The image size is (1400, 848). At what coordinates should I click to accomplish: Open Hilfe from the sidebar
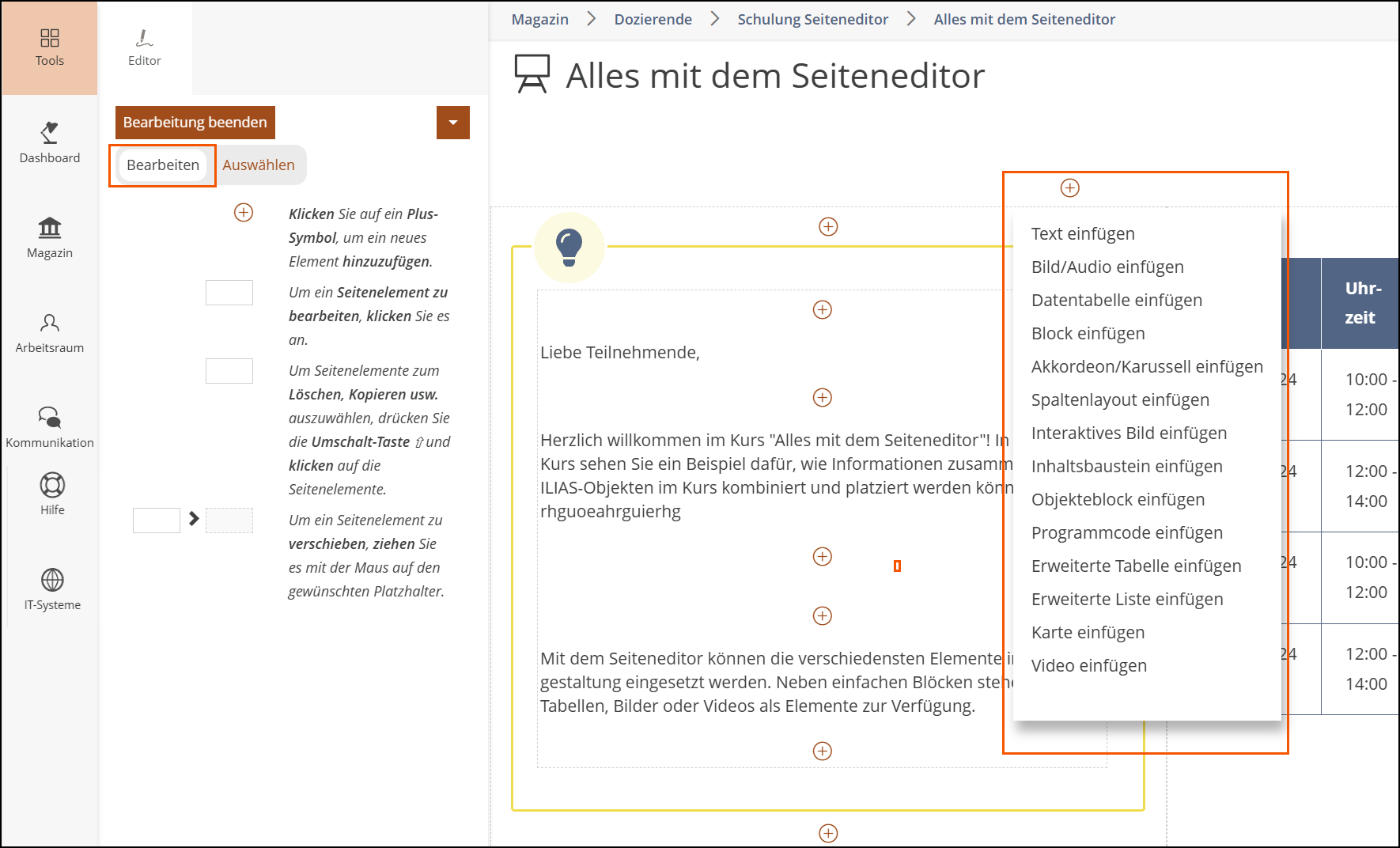pos(52,494)
